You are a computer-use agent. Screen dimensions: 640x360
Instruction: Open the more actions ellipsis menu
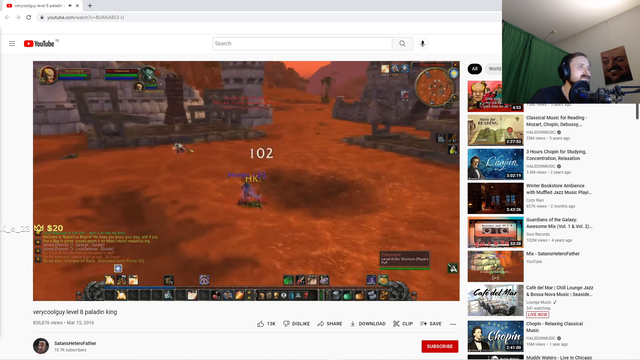[453, 324]
